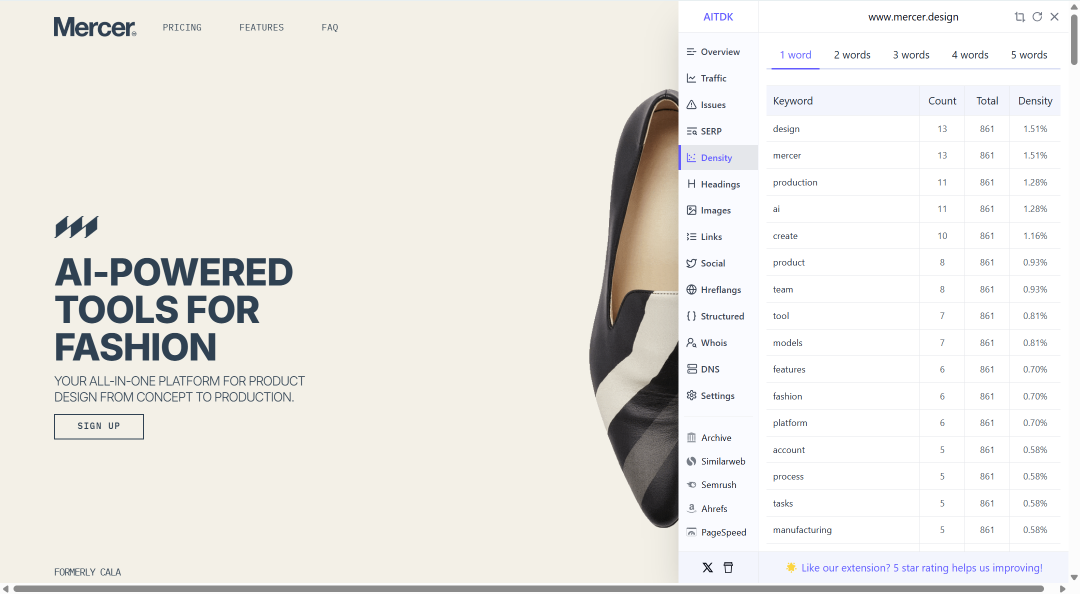This screenshot has width=1080, height=594.
Task: Click the vertical scrollbar thumb at right
Action: click(x=1074, y=39)
